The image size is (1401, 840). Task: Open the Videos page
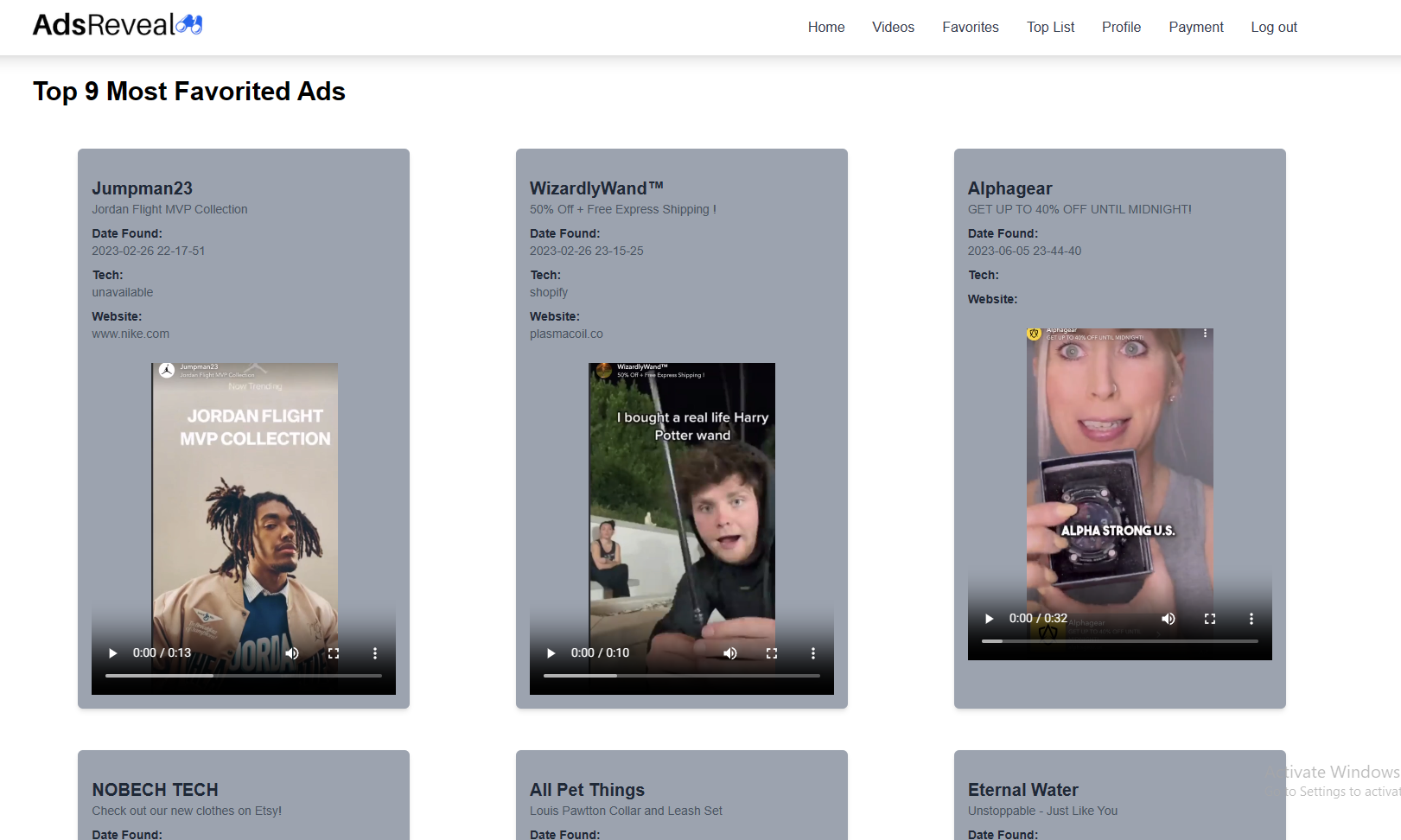(893, 28)
